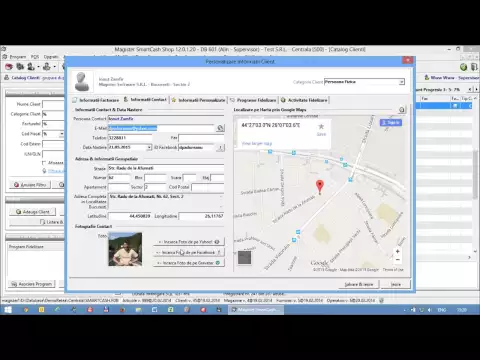This screenshot has width=480, height=360.
Task: Click the fourth user-with-dropdown toolbar icon
Action: pyautogui.click(x=47, y=67)
